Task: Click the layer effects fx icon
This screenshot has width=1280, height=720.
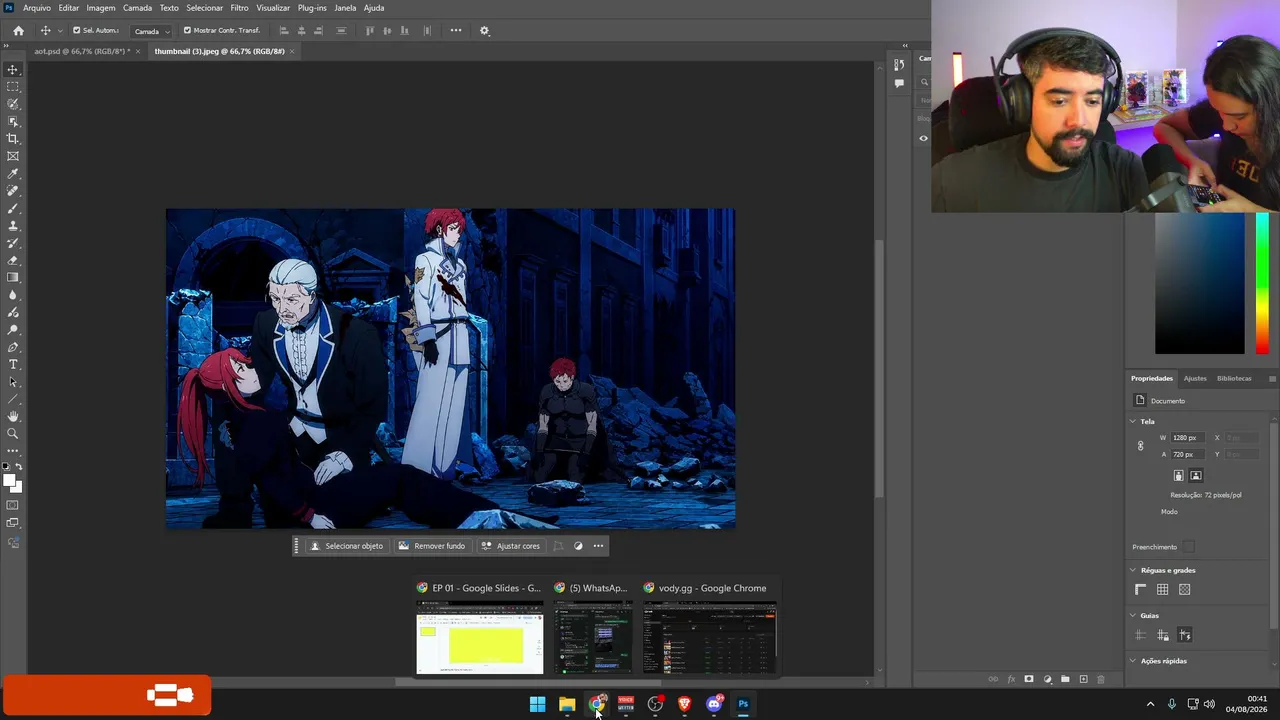Action: [1011, 679]
